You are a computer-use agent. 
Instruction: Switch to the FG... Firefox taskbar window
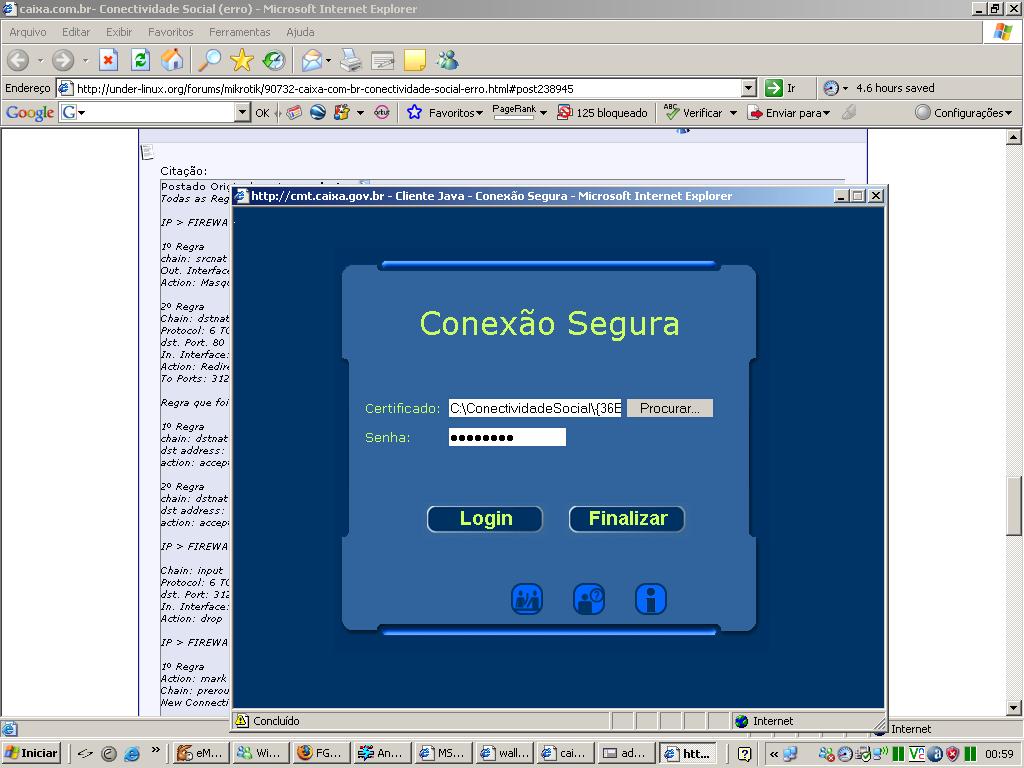[x=320, y=753]
